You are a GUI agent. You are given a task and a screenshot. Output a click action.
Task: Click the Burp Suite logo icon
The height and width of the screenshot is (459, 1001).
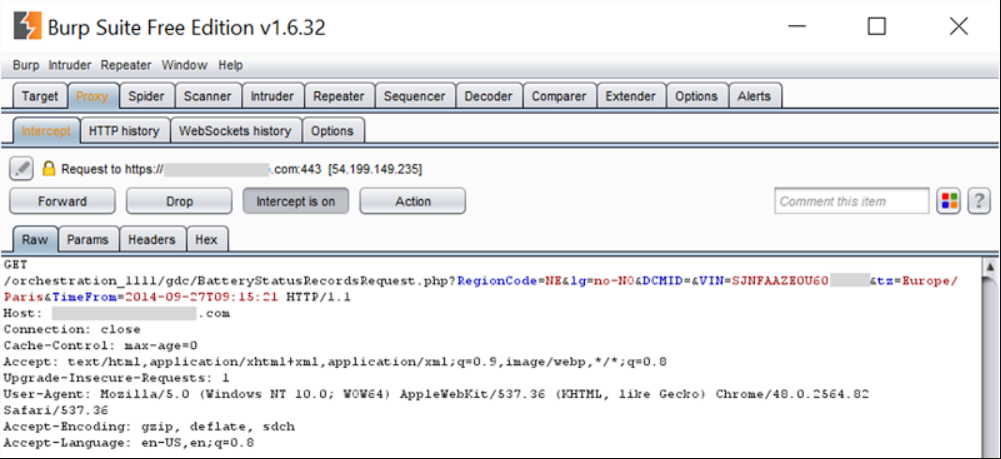coord(27,27)
